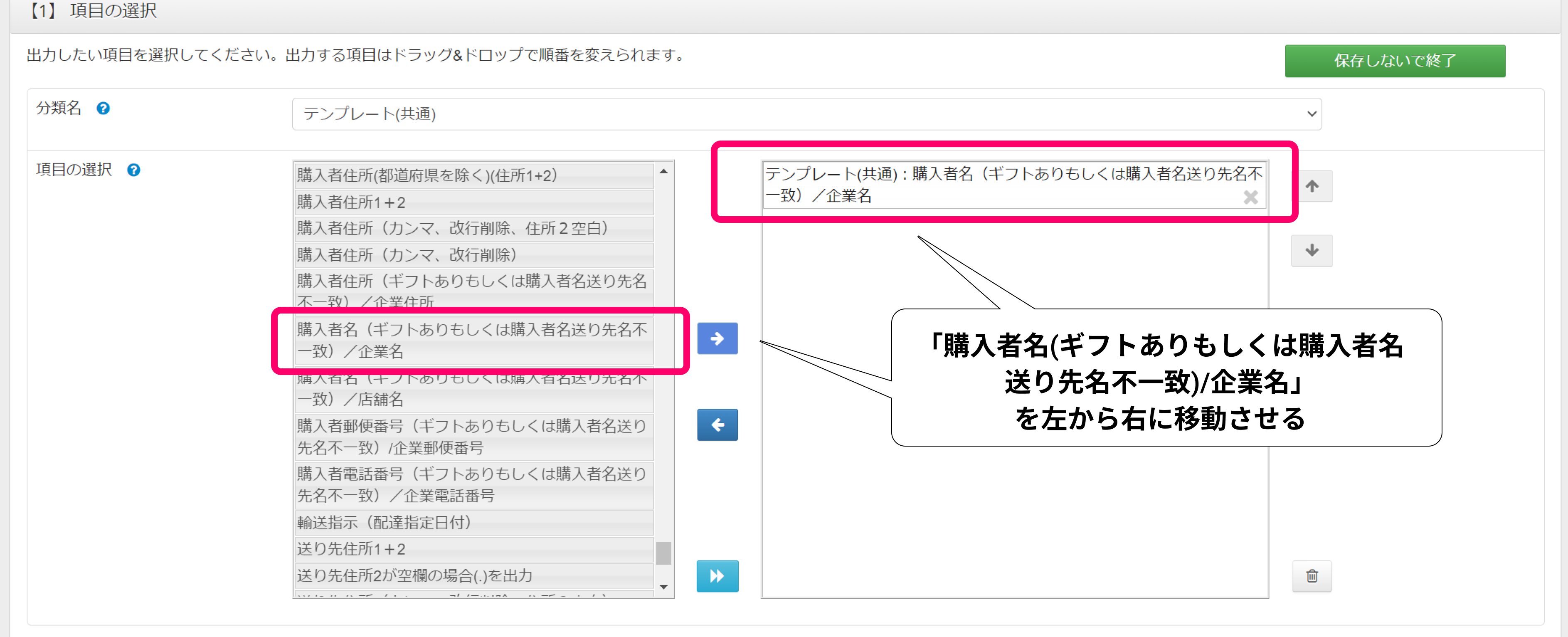1568x637 pixels.
Task: Click the move-down arrow icon
Action: [1312, 250]
